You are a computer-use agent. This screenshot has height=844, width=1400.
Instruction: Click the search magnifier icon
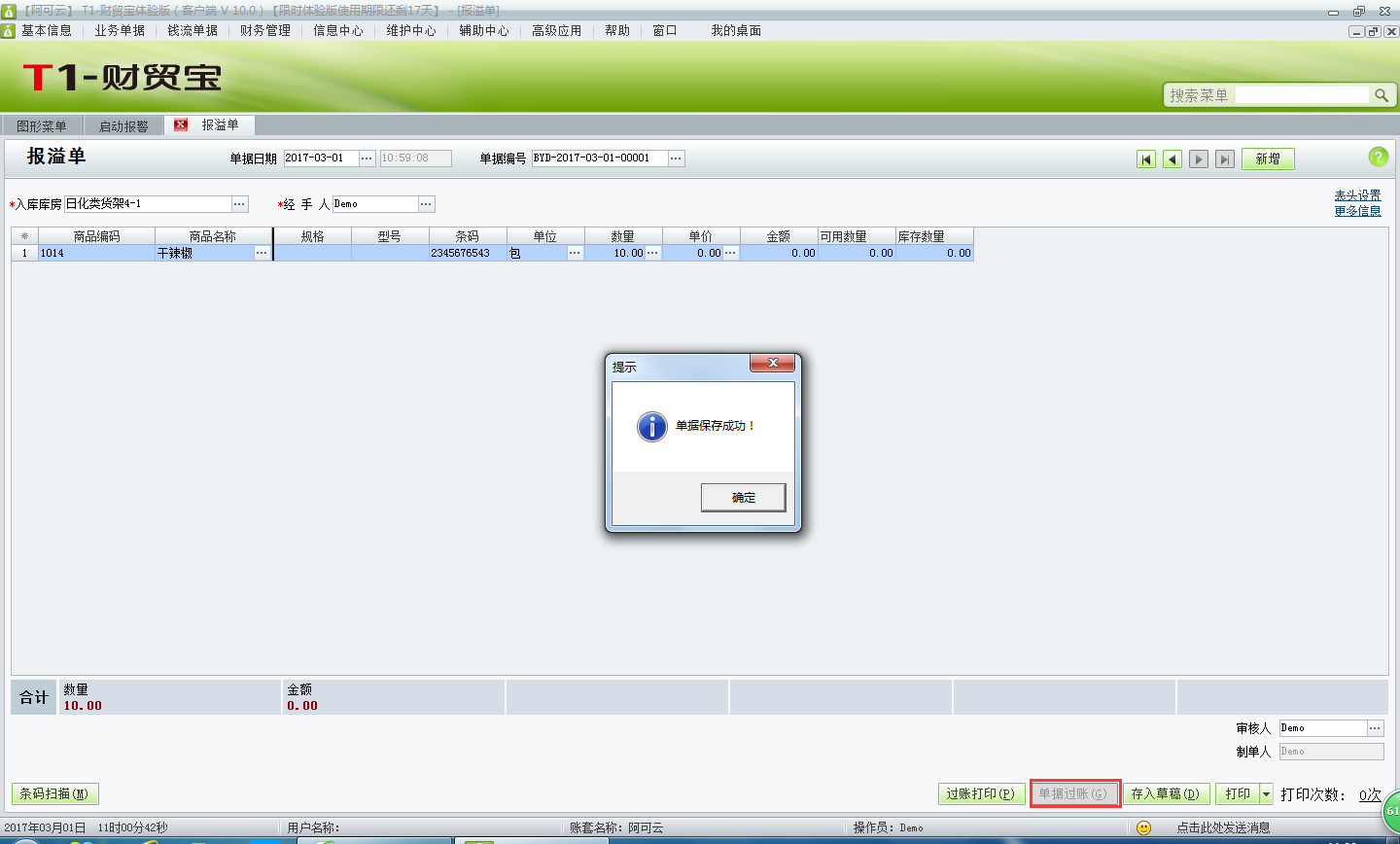[x=1381, y=95]
